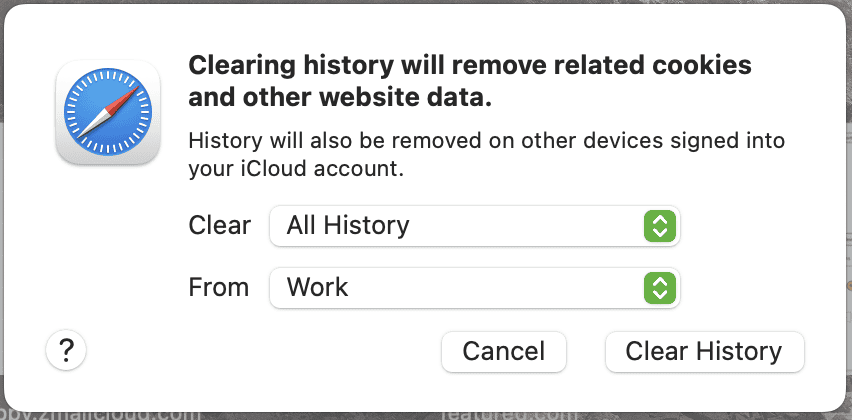Click the featured.com text behind the dialog
This screenshot has width=852, height=420.
(509, 412)
